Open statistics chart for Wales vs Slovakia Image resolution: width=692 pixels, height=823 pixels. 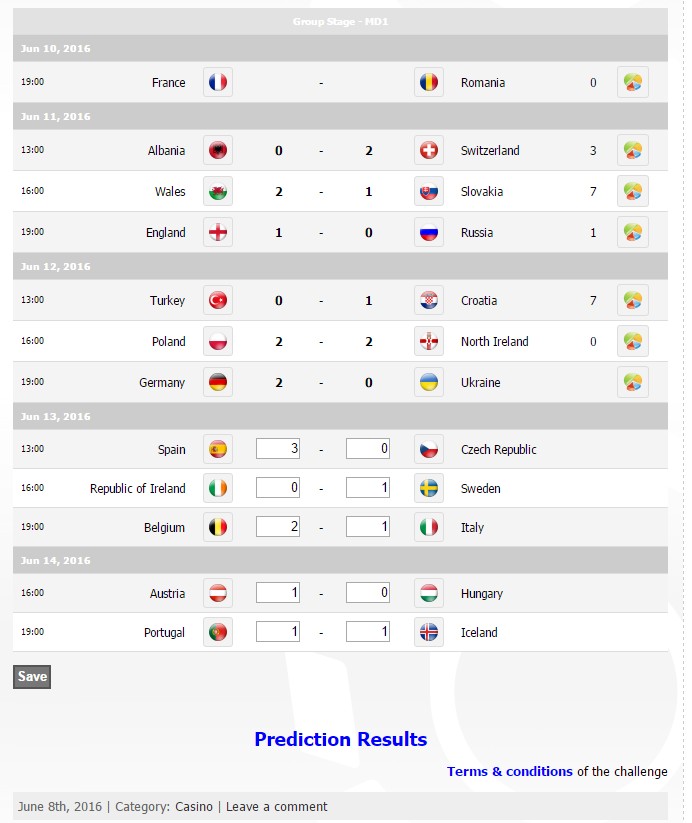pyautogui.click(x=632, y=191)
